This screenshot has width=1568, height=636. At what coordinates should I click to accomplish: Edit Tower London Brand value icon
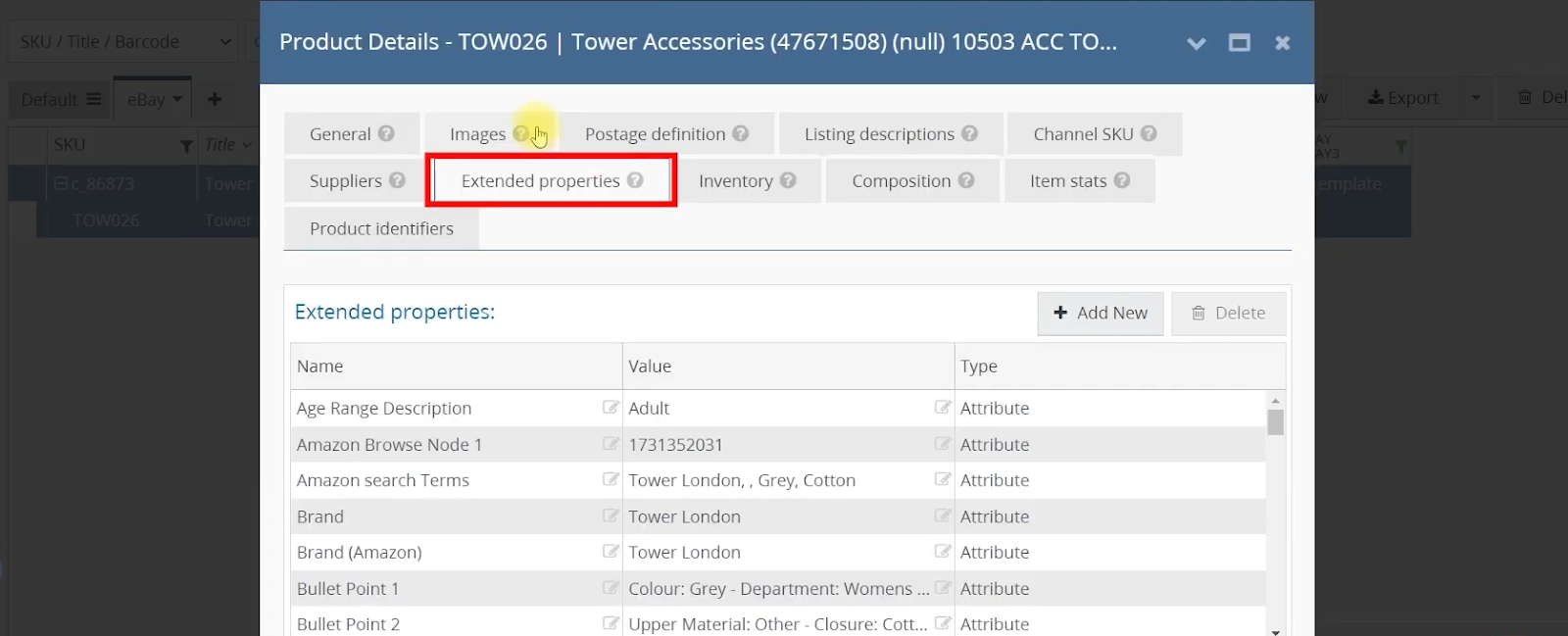(943, 516)
